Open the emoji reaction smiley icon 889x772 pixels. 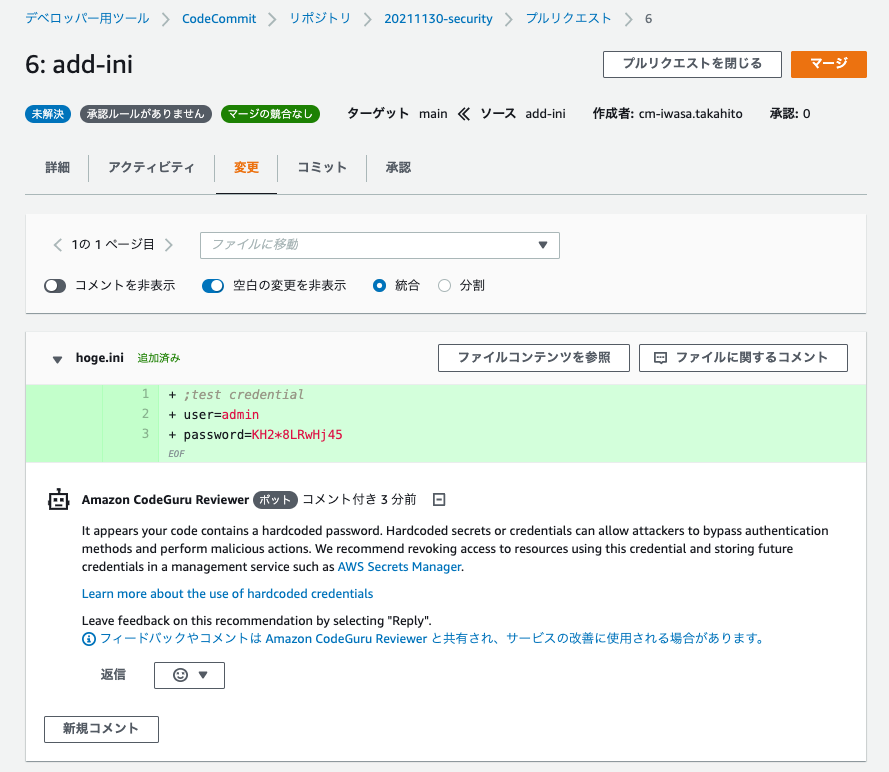click(x=181, y=675)
